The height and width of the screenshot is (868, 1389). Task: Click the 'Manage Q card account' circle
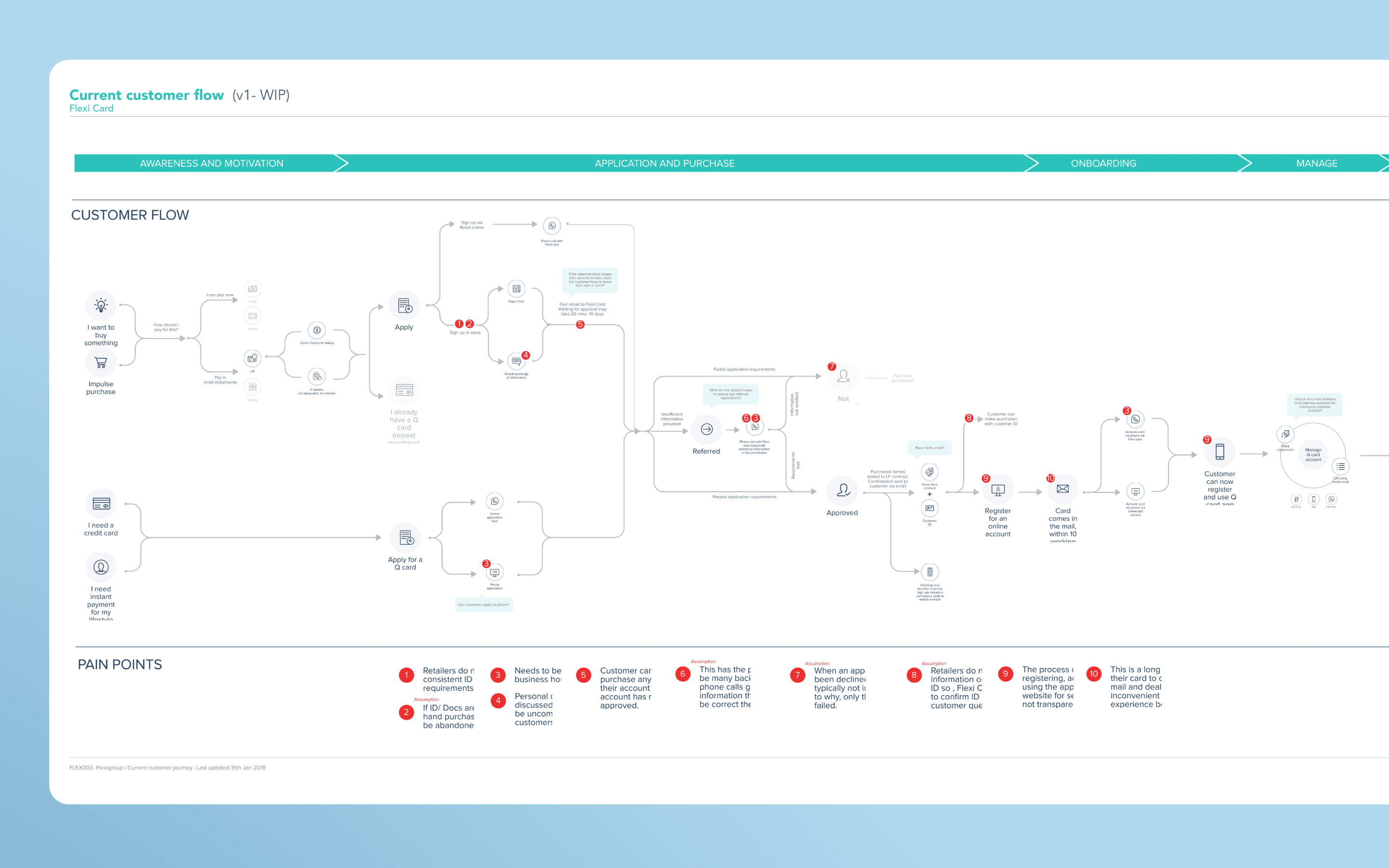1313,455
